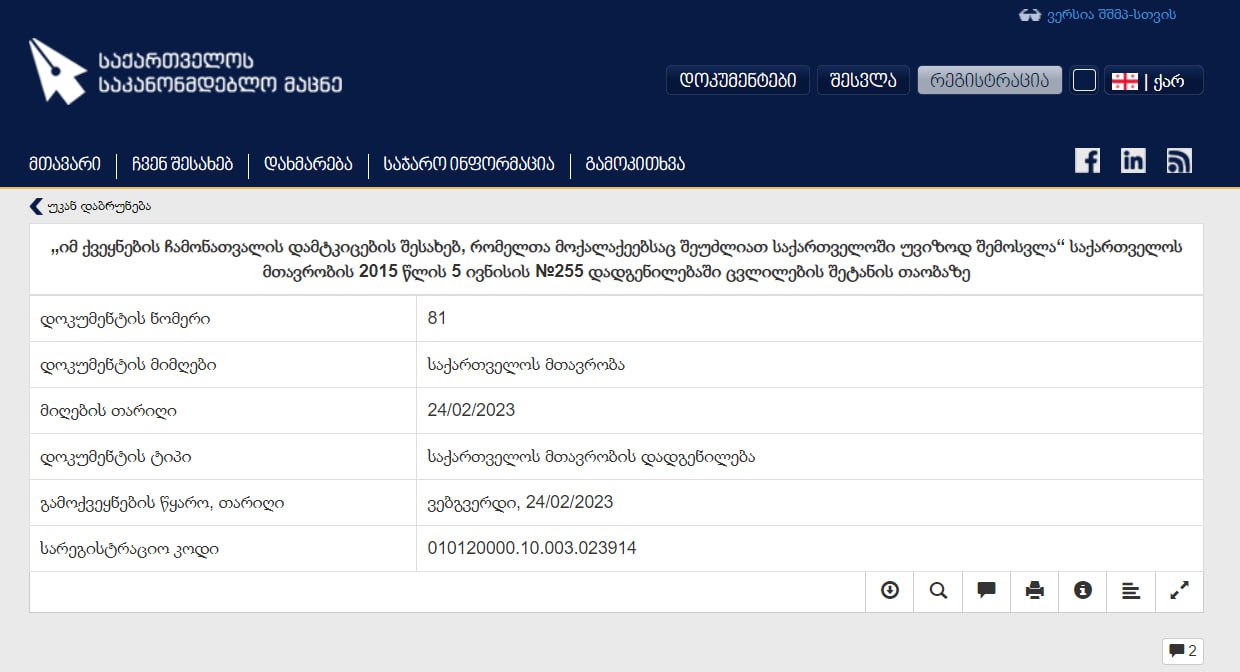Show document info via the info icon
Screen dimensions: 1240x672
coord(1082,591)
